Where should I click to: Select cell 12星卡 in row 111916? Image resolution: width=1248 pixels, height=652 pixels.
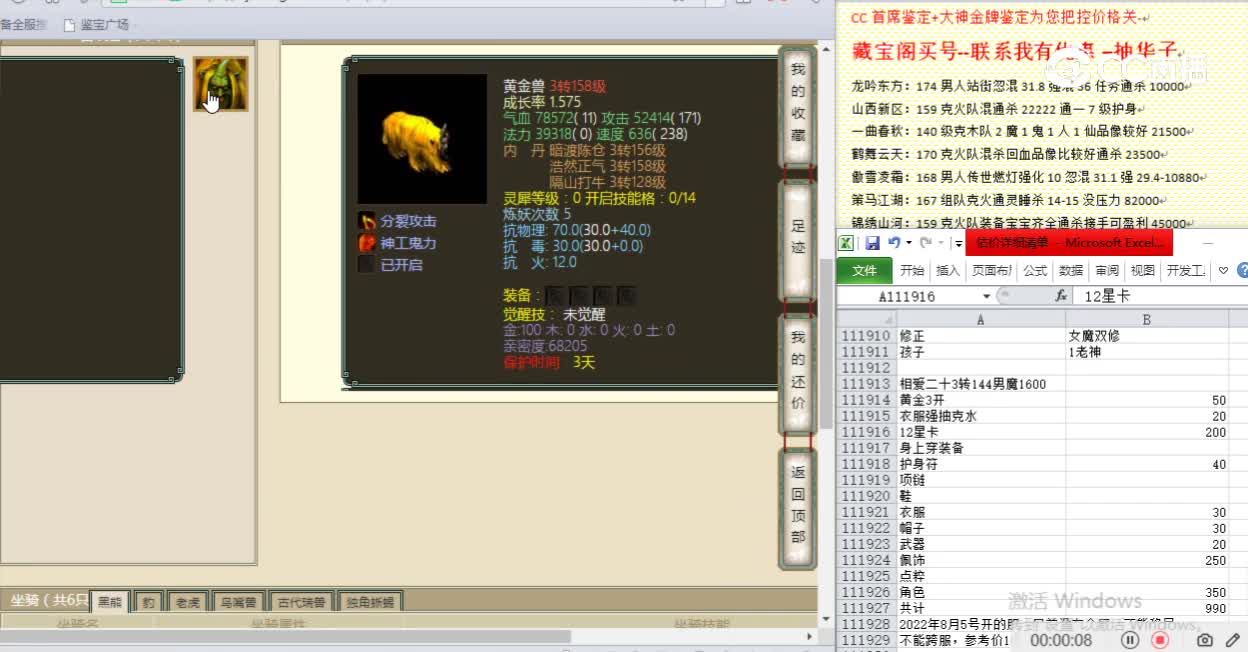click(980, 432)
